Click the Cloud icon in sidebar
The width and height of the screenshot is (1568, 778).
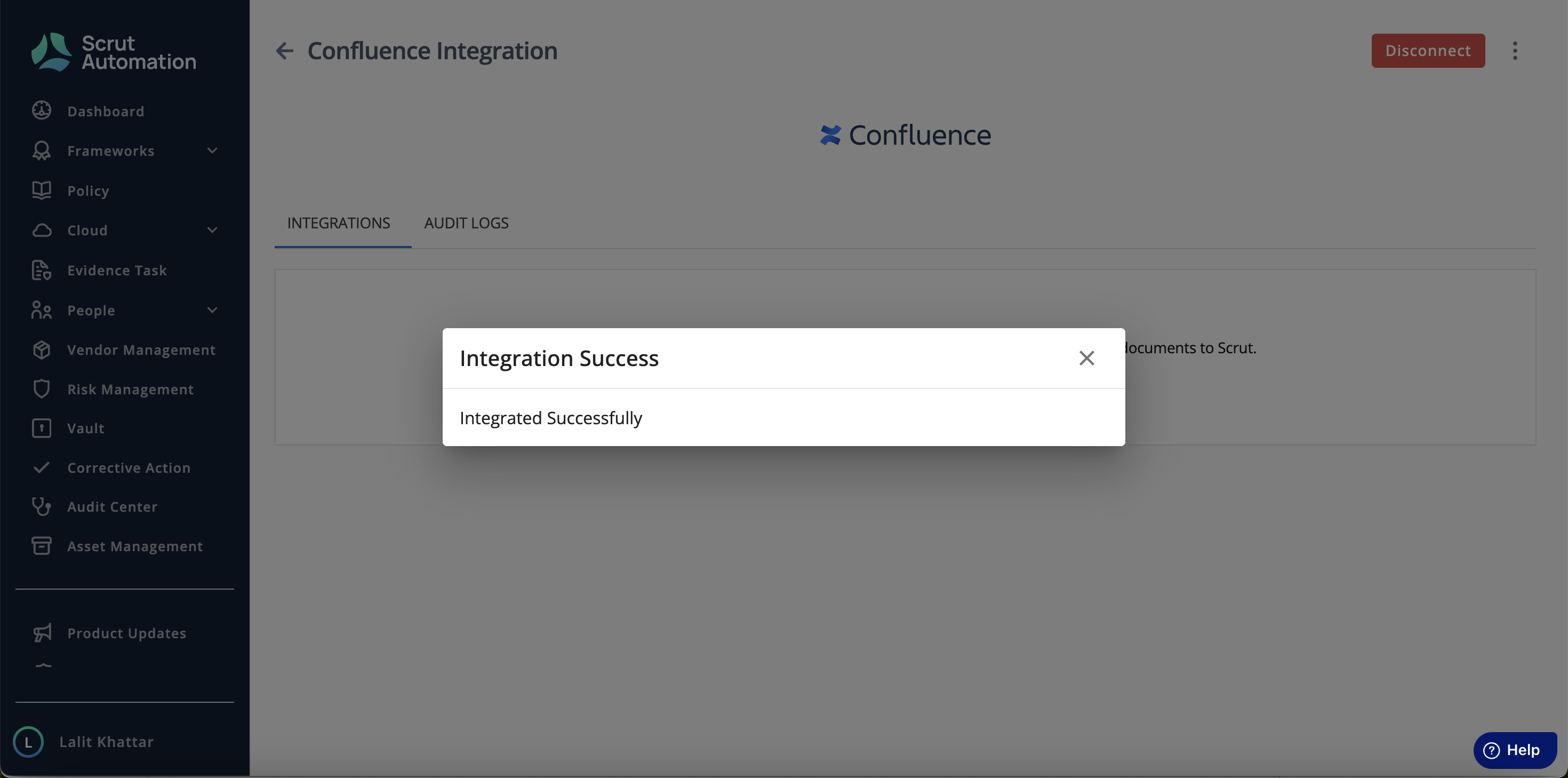42,231
